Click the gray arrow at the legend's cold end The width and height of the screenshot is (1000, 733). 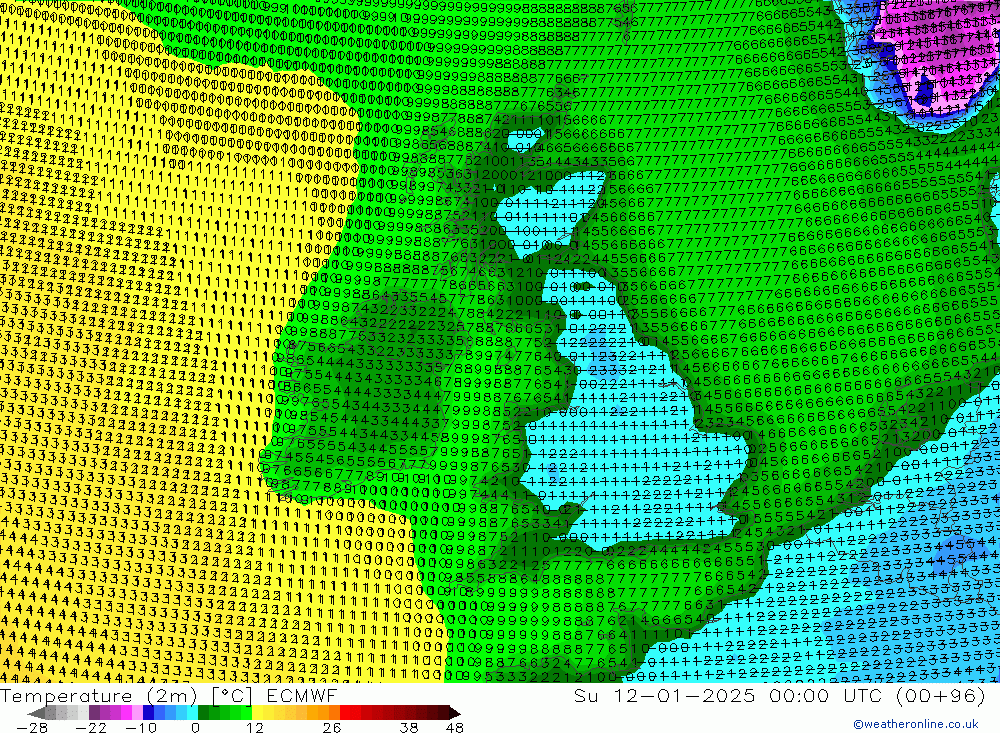click(x=36, y=713)
